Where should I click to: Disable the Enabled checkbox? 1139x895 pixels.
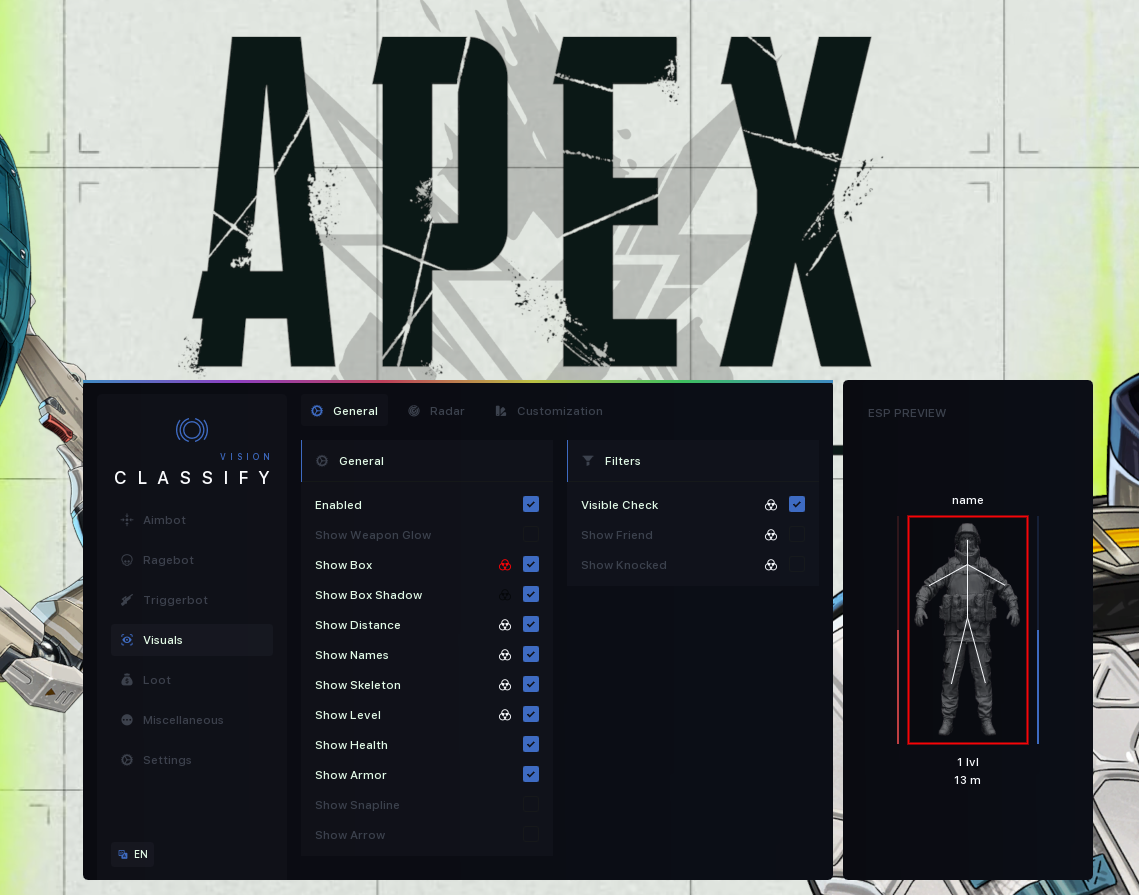pos(531,504)
